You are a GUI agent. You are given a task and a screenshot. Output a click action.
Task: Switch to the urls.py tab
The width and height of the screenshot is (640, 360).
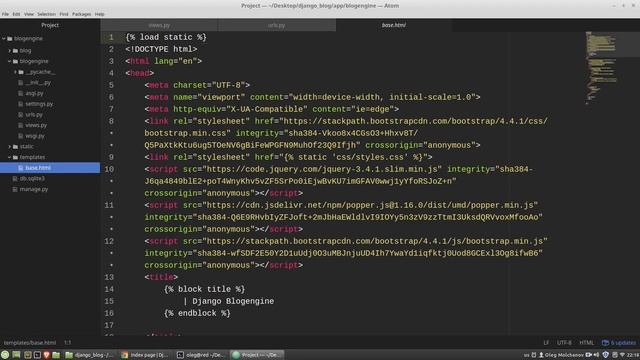tap(277, 25)
